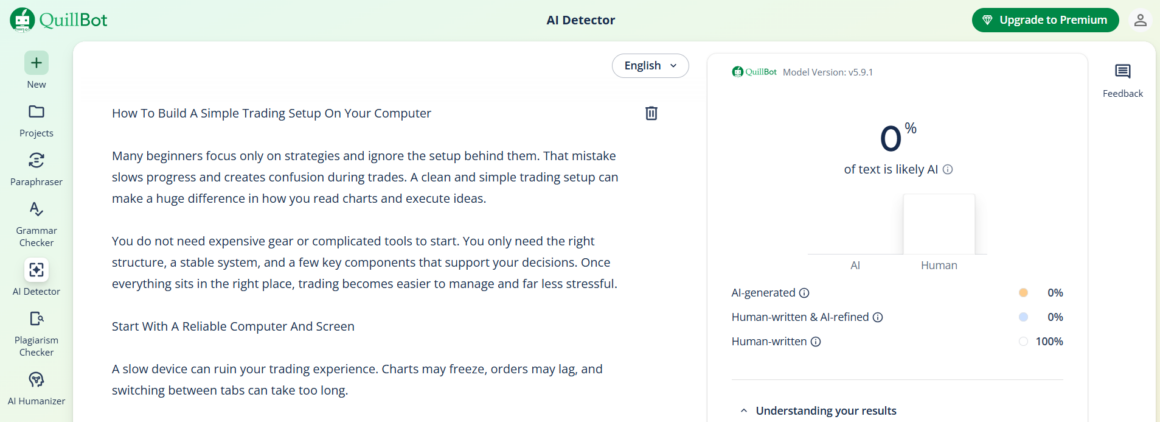Click info icon beside Human-written label
This screenshot has height=422, width=1160.
coord(815,342)
